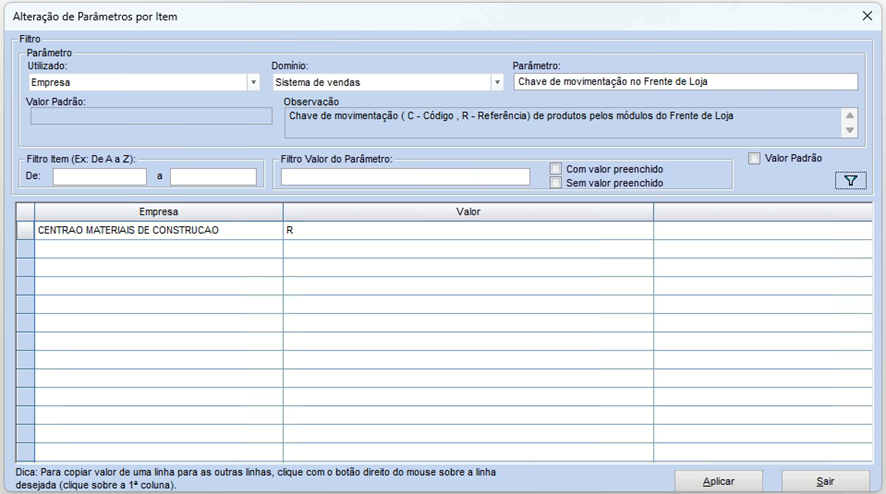Click the row selector of first grid row
This screenshot has height=494, width=886.
(26, 230)
